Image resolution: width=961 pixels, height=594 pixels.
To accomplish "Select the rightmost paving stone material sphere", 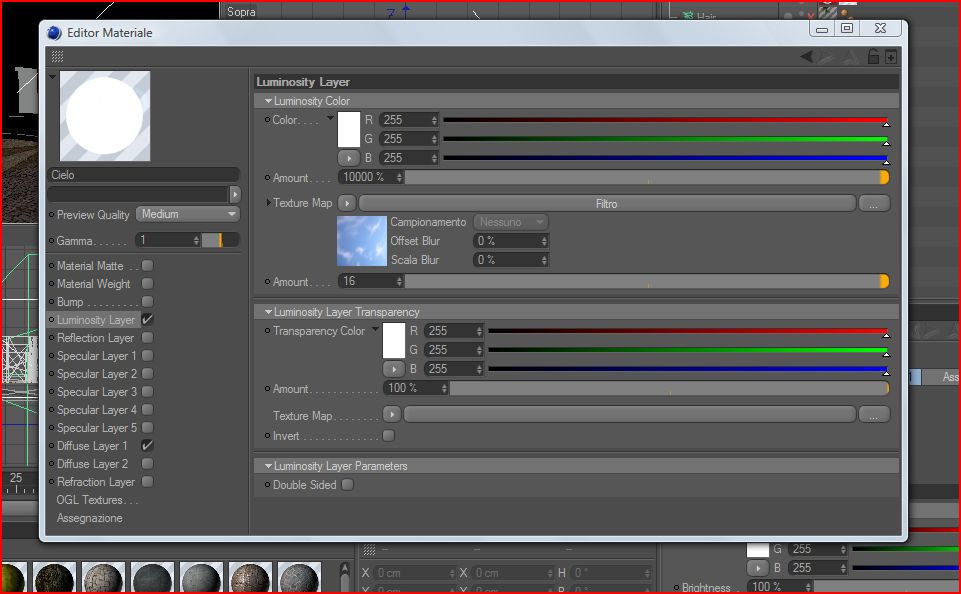I will [x=299, y=578].
